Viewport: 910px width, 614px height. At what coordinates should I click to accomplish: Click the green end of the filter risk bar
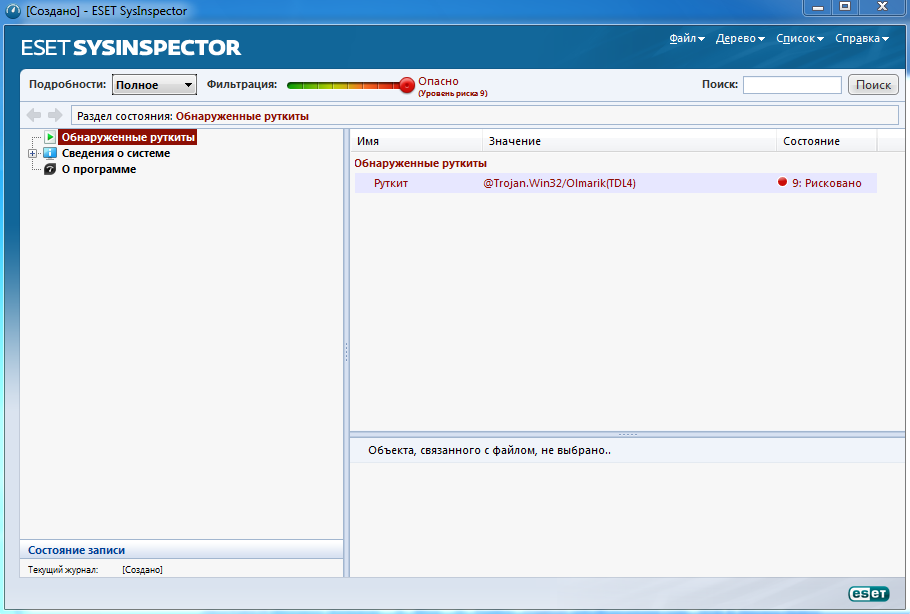(294, 86)
